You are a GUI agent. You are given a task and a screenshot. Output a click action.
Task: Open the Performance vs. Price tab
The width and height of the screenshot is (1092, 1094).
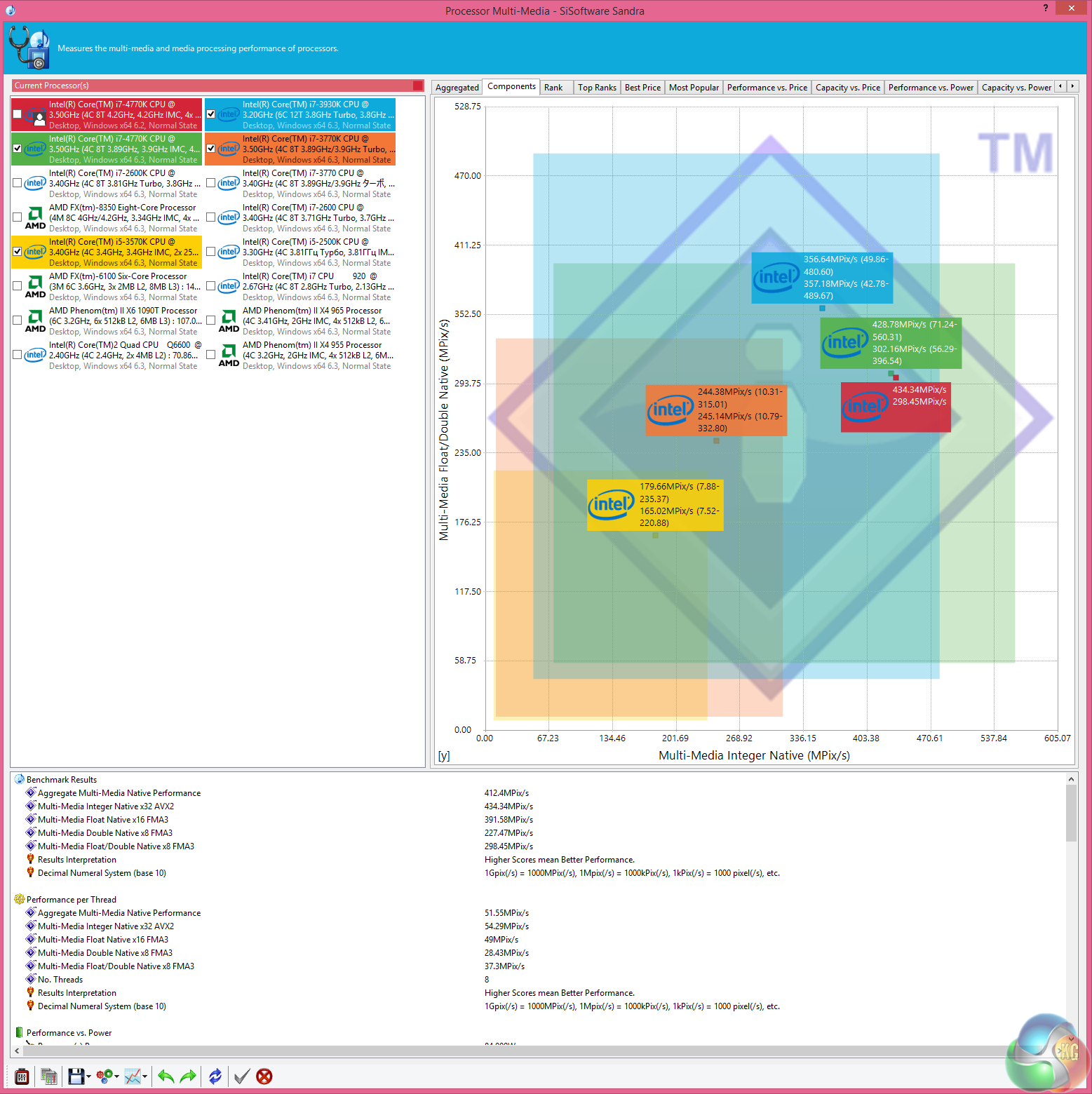pos(767,88)
